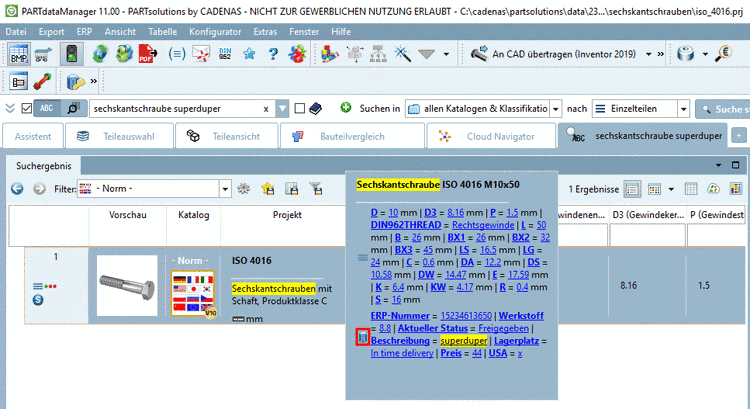Select the list view results icon
750x409 pixels.
632,189
